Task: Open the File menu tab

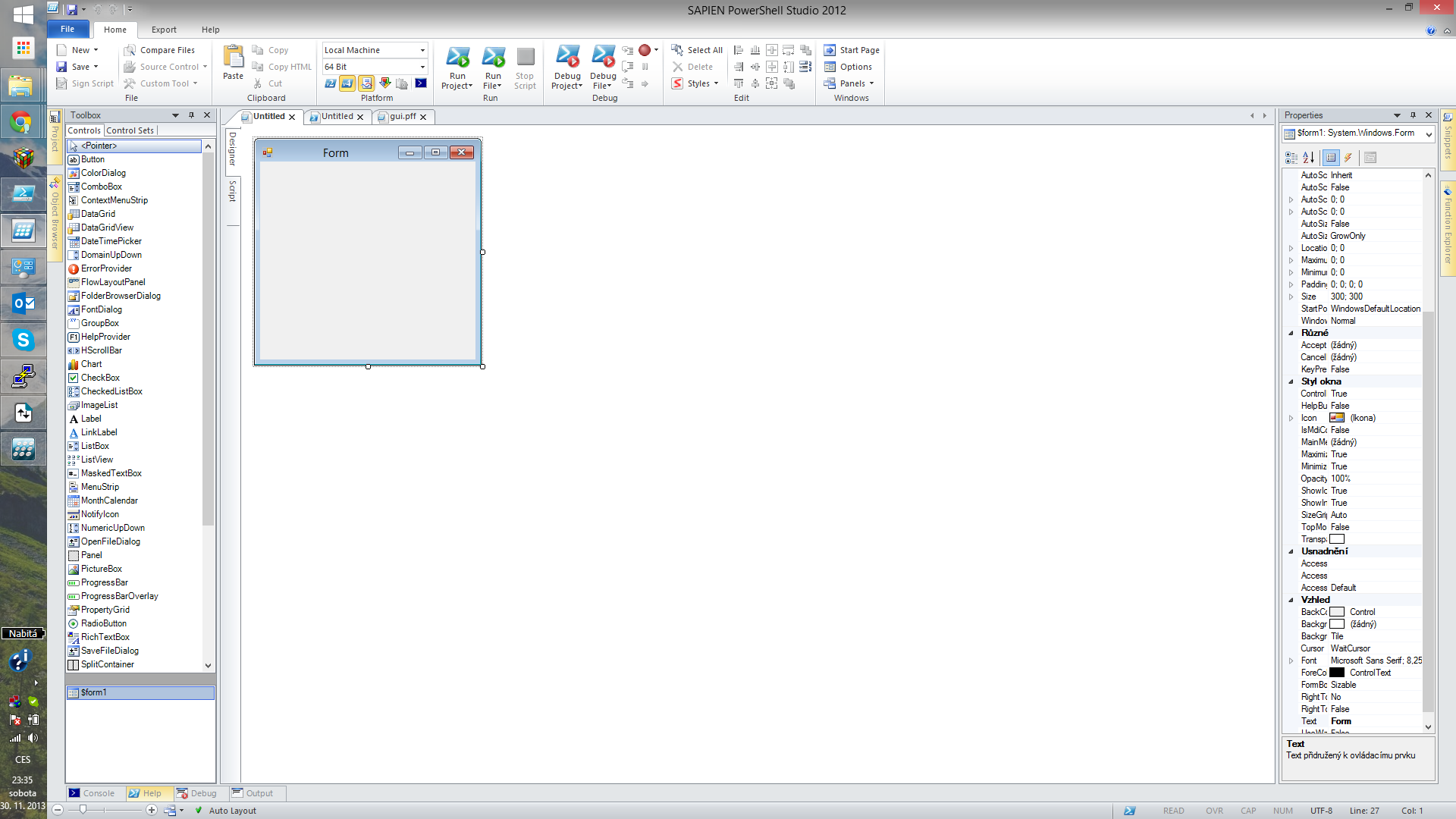Action: tap(67, 30)
